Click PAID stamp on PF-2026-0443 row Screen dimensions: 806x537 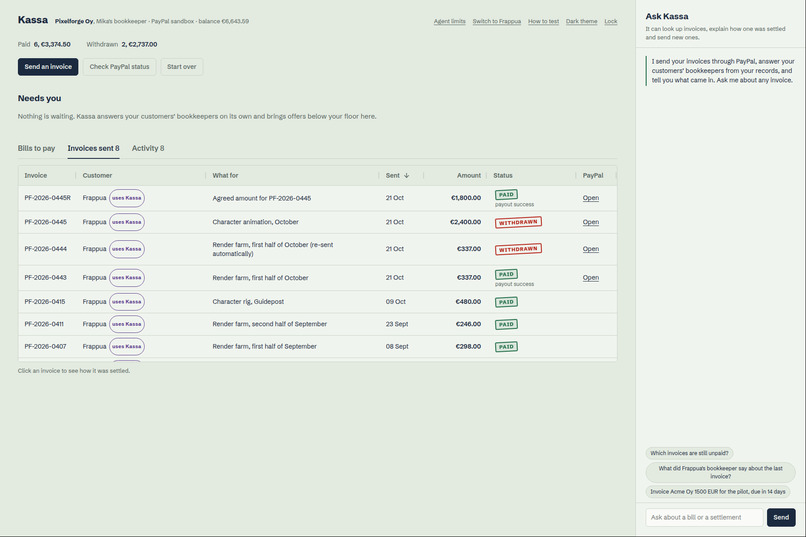click(506, 274)
